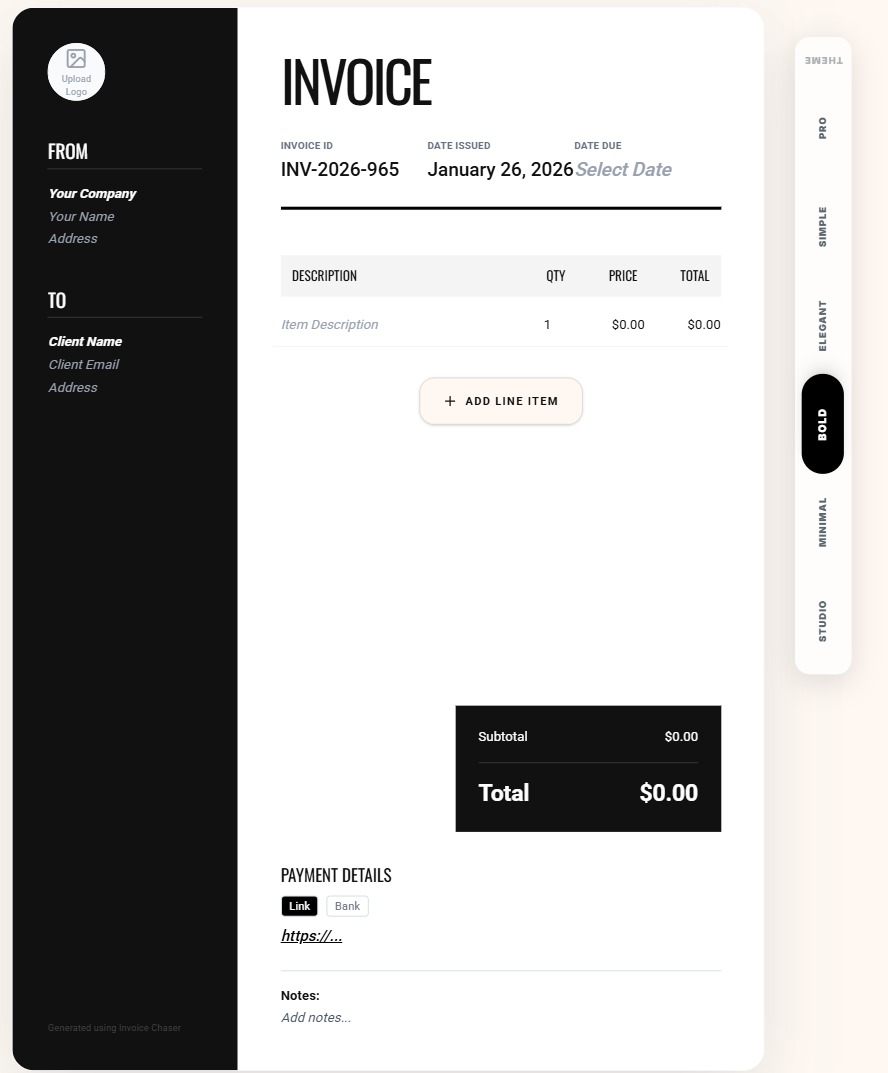Viewport: 888px width, 1073px height.
Task: Open the Date Issued date picker
Action: (x=500, y=170)
